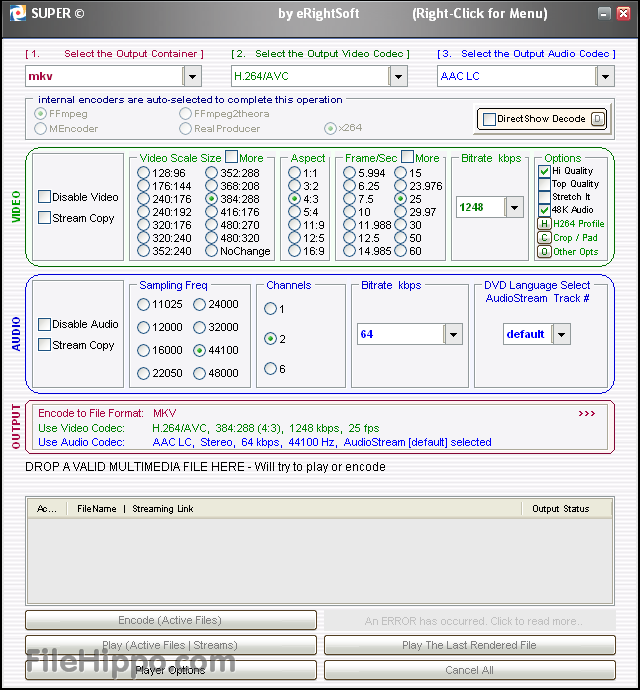Click the >>> output expand arrows
Screen dimensions: 640x690
pos(587,413)
